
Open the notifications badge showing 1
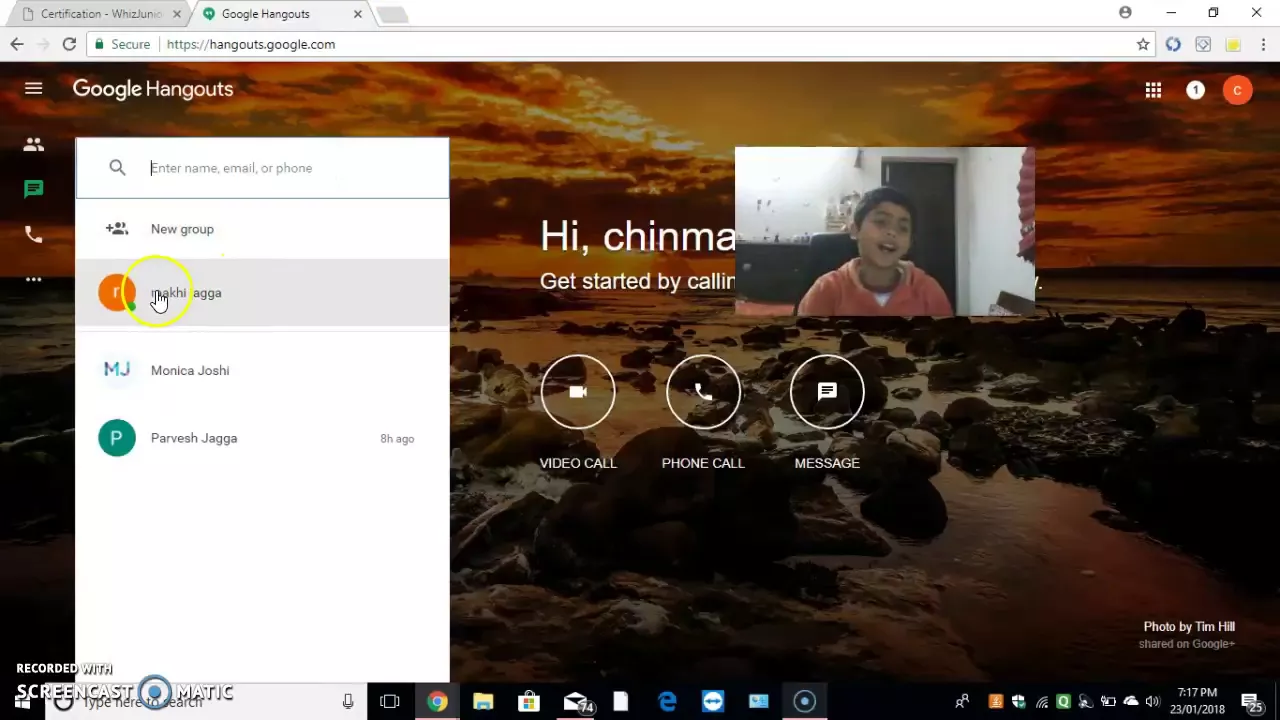click(1195, 90)
